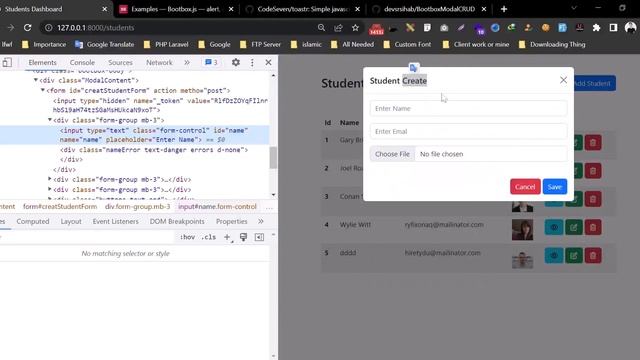
Task: Click the Google Translate popup icon
Action: 413,68
